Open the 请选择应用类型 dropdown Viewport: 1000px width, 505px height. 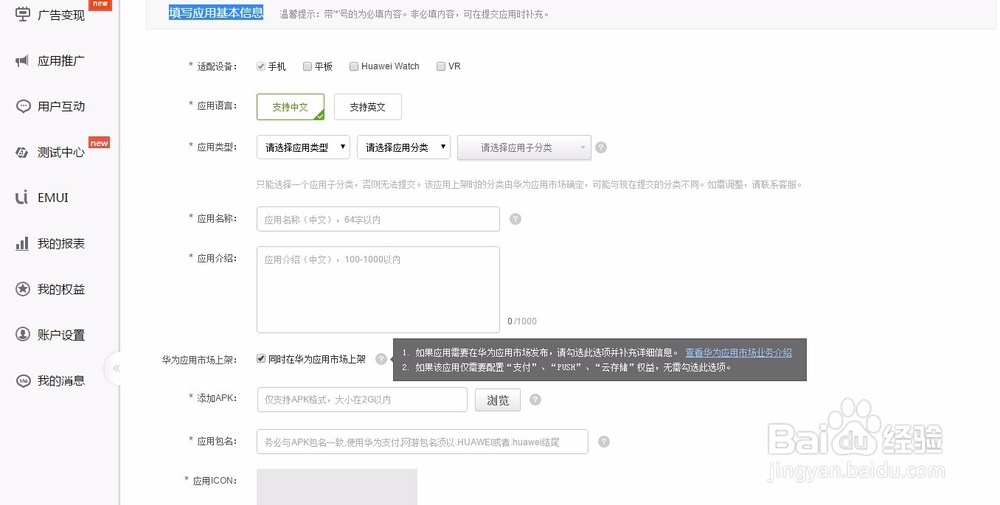click(304, 147)
